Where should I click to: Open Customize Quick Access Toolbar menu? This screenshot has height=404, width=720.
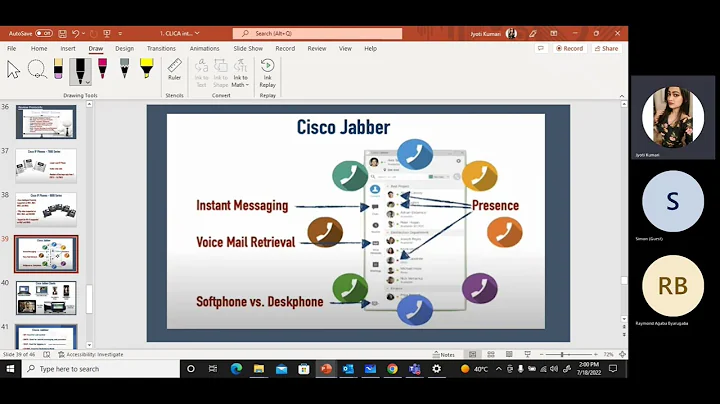coord(120,34)
